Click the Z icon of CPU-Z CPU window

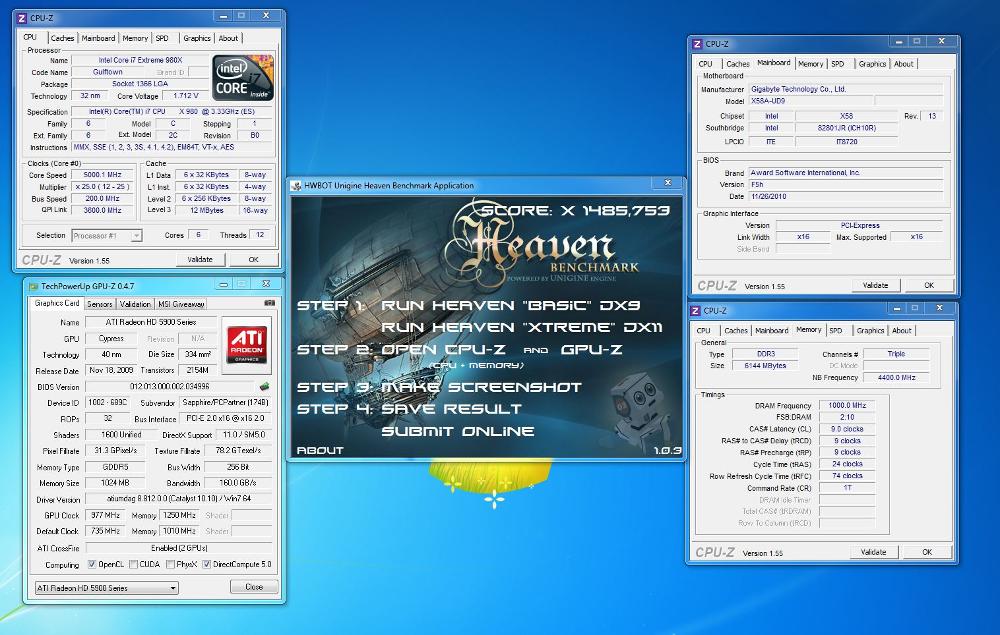coord(22,18)
